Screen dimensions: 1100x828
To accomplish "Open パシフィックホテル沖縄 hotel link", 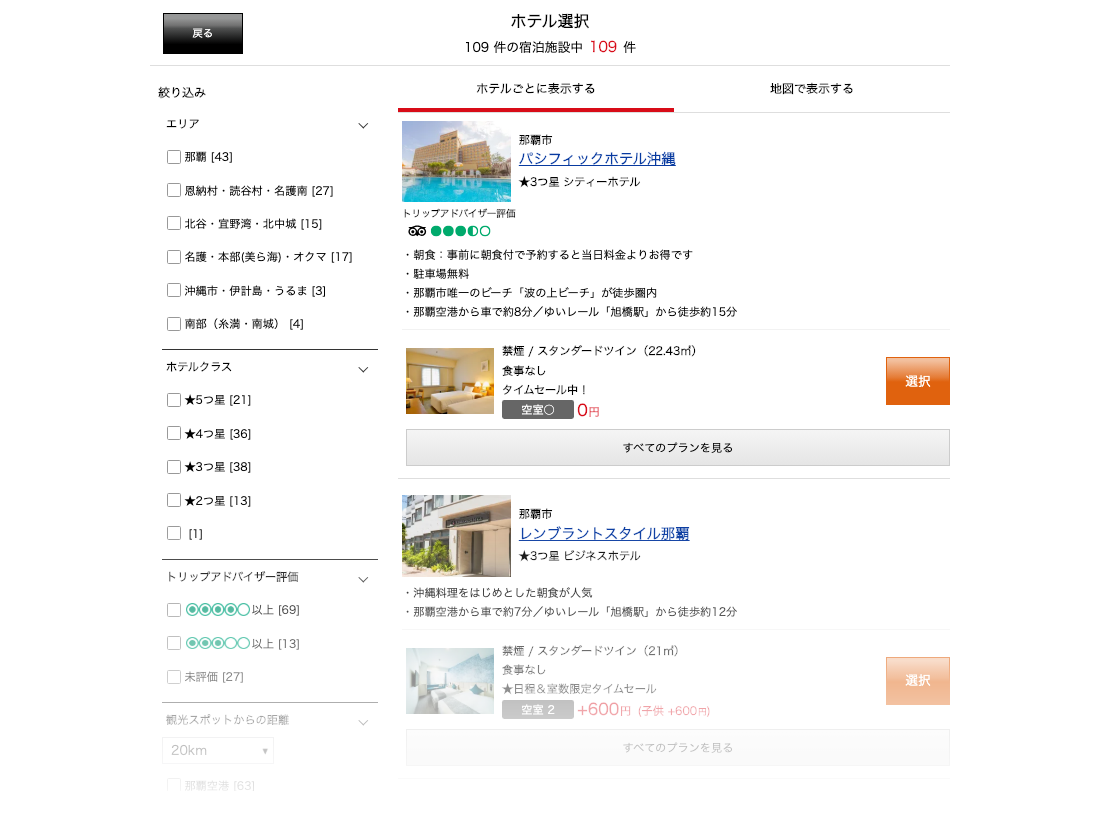I will point(597,159).
